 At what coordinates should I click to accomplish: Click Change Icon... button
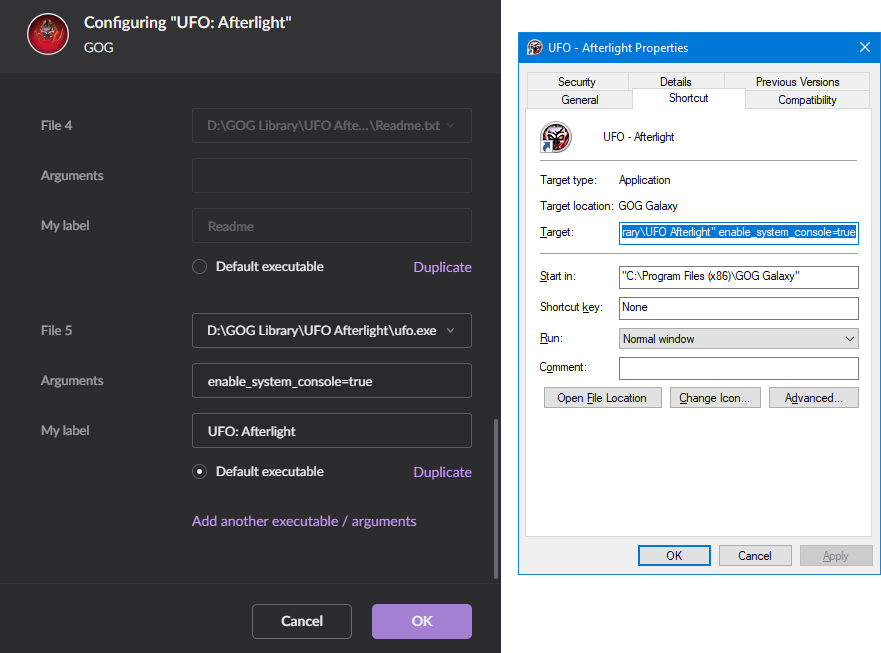(x=715, y=398)
